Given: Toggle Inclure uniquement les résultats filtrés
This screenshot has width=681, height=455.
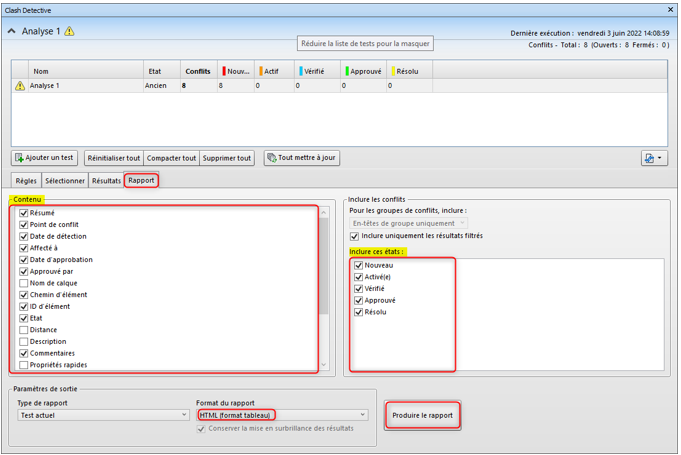Looking at the screenshot, I should [353, 236].
